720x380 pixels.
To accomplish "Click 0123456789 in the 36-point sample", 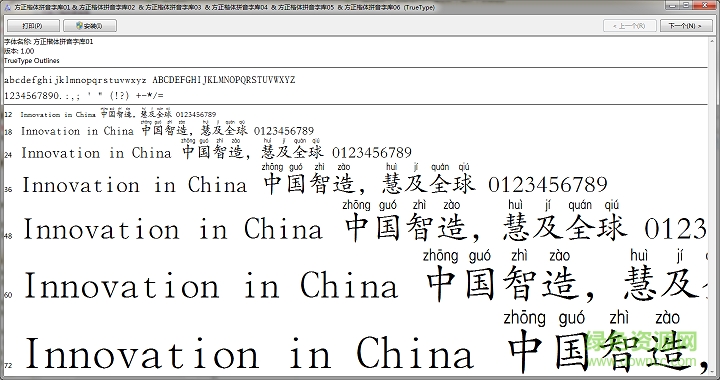I will (548, 184).
